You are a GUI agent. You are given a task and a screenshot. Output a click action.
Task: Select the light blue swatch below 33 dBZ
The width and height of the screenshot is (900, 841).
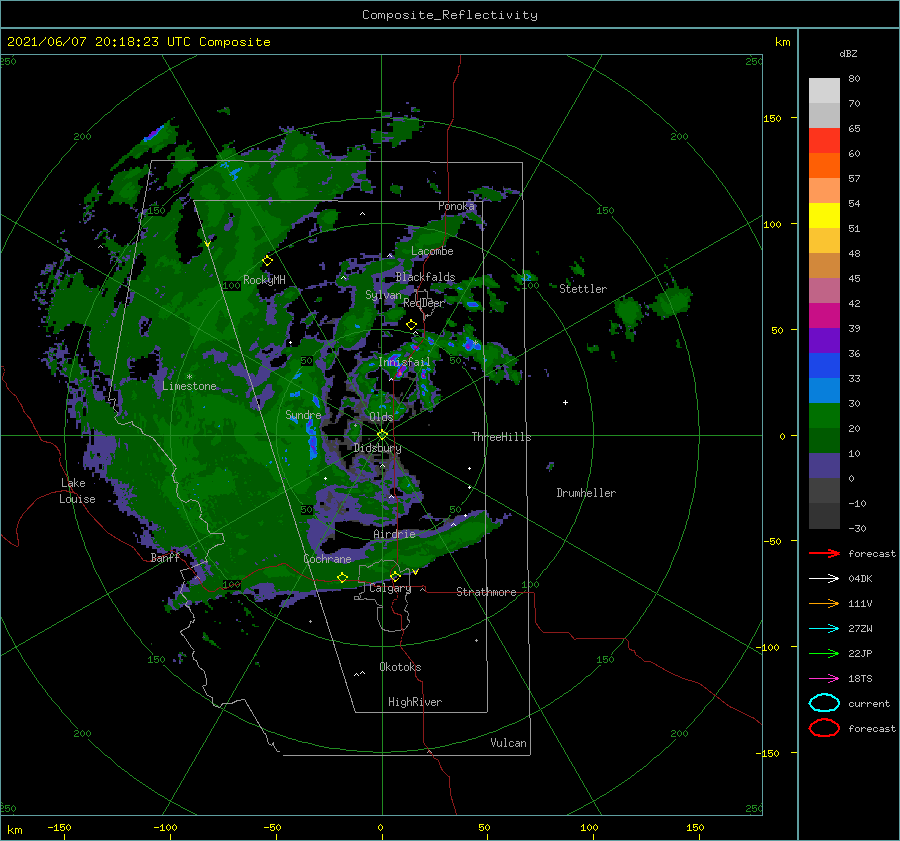(824, 391)
